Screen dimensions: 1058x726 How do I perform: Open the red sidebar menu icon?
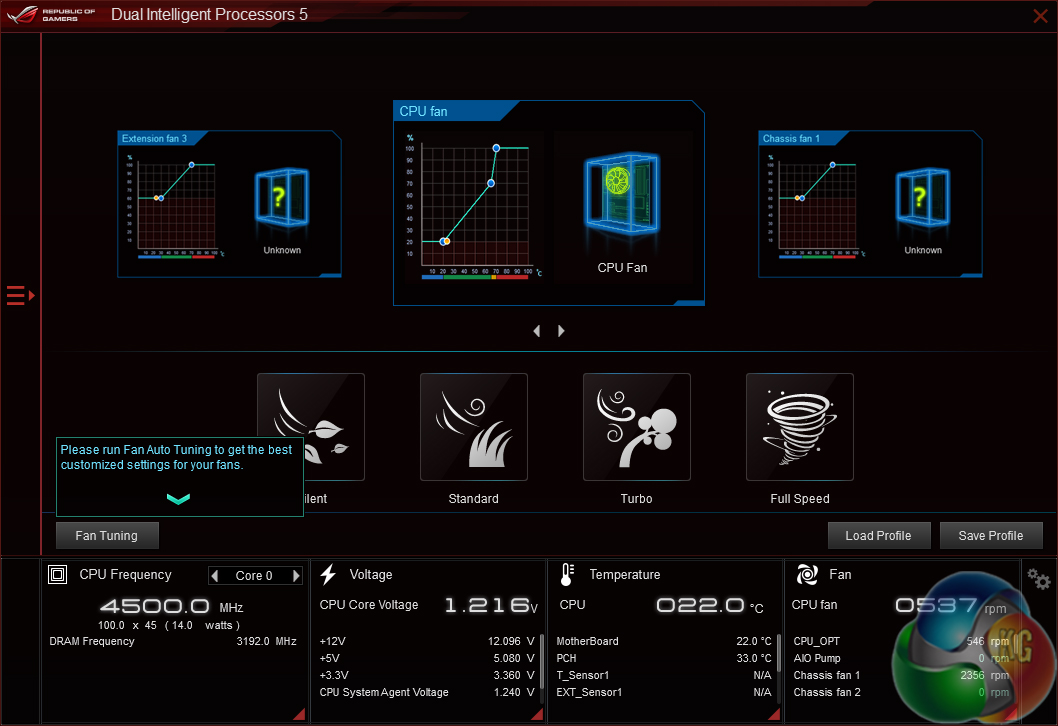[x=20, y=295]
